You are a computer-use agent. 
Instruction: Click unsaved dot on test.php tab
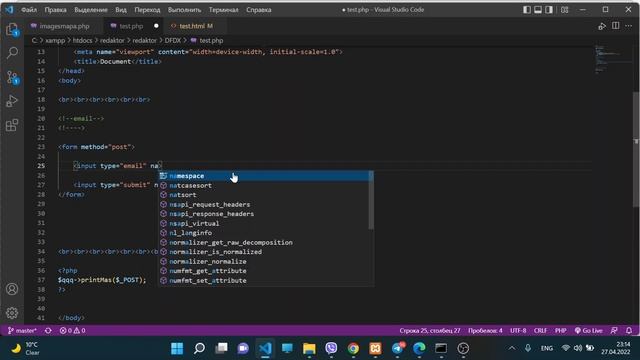coord(156,26)
